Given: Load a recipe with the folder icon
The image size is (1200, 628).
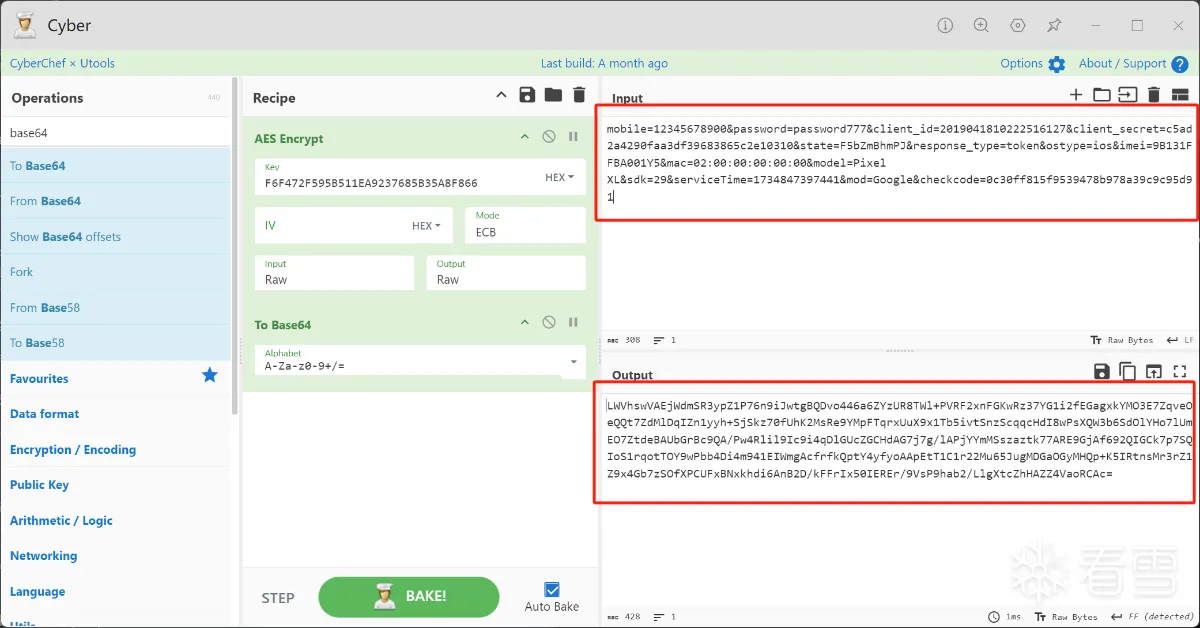Looking at the screenshot, I should (553, 95).
